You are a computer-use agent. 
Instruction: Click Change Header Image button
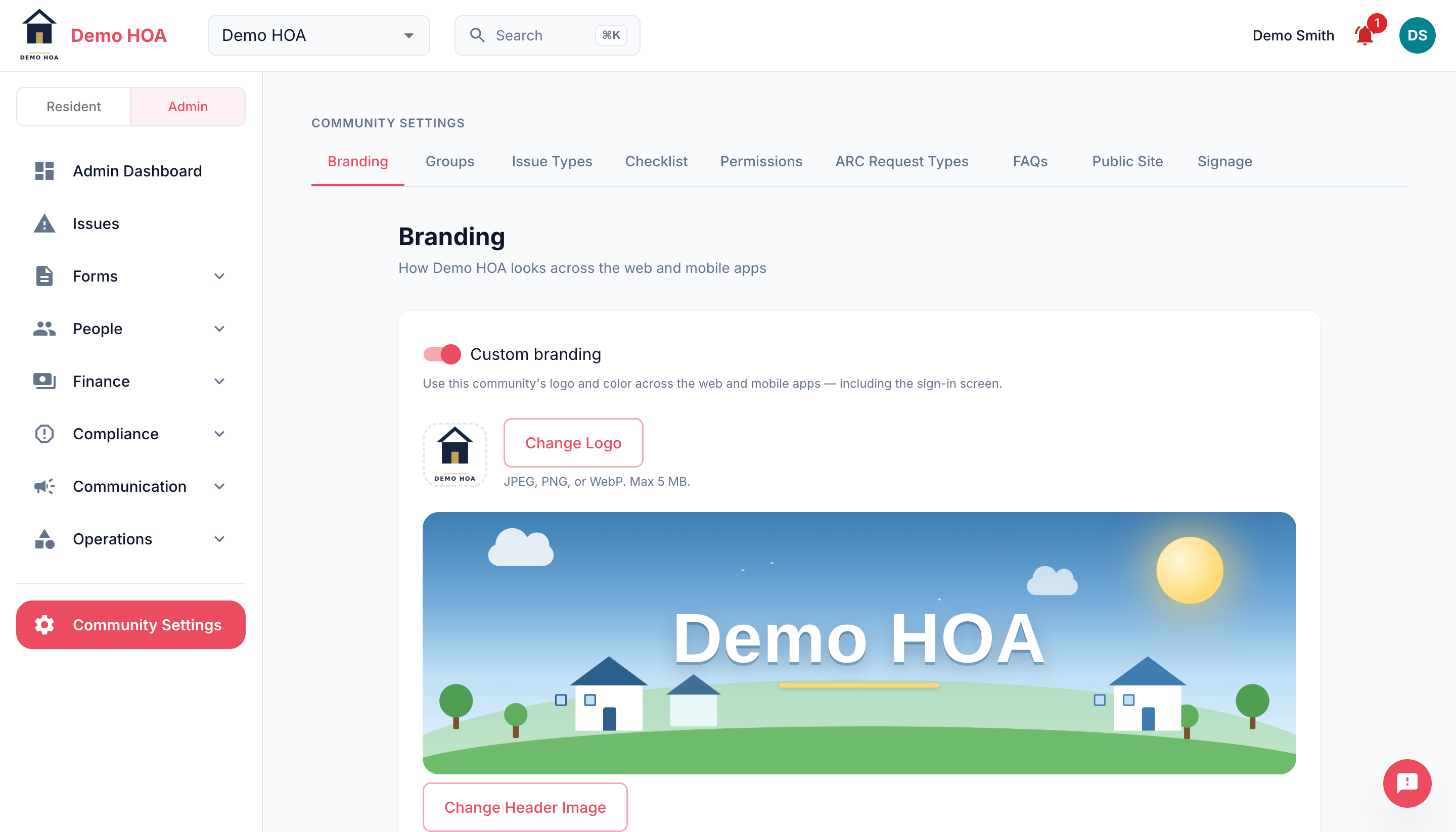click(525, 807)
